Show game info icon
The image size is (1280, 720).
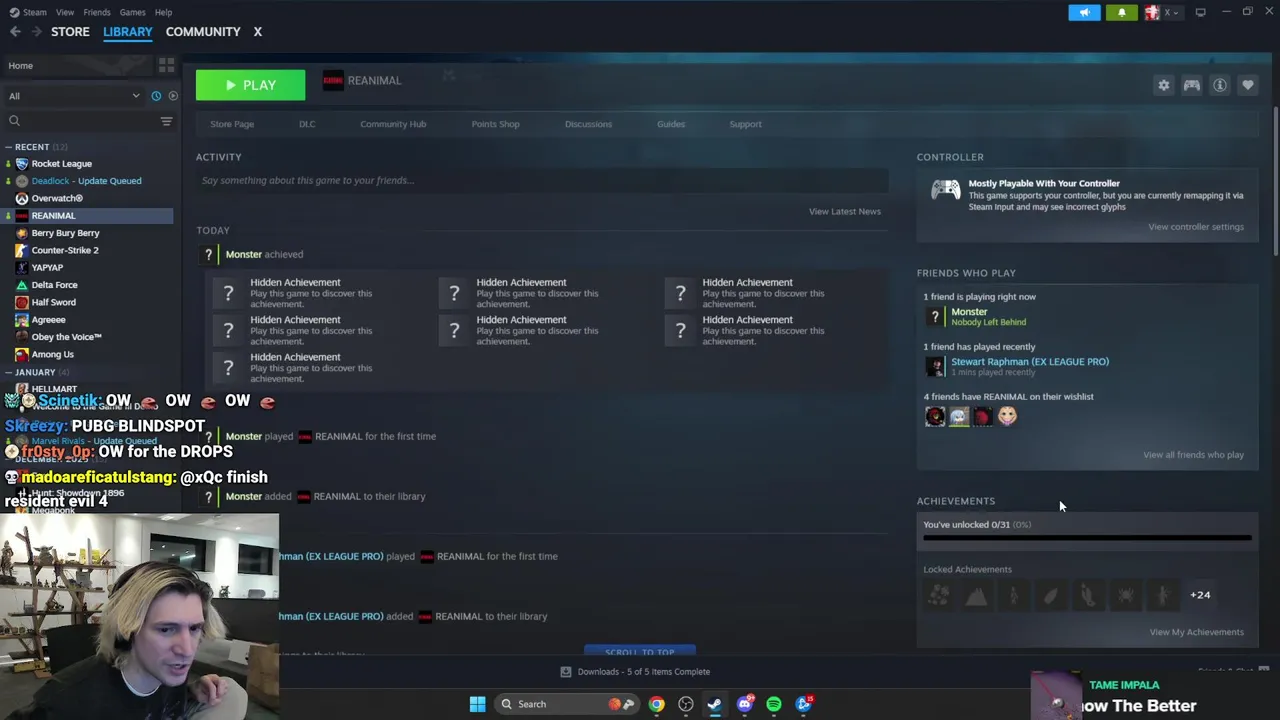tap(1219, 86)
